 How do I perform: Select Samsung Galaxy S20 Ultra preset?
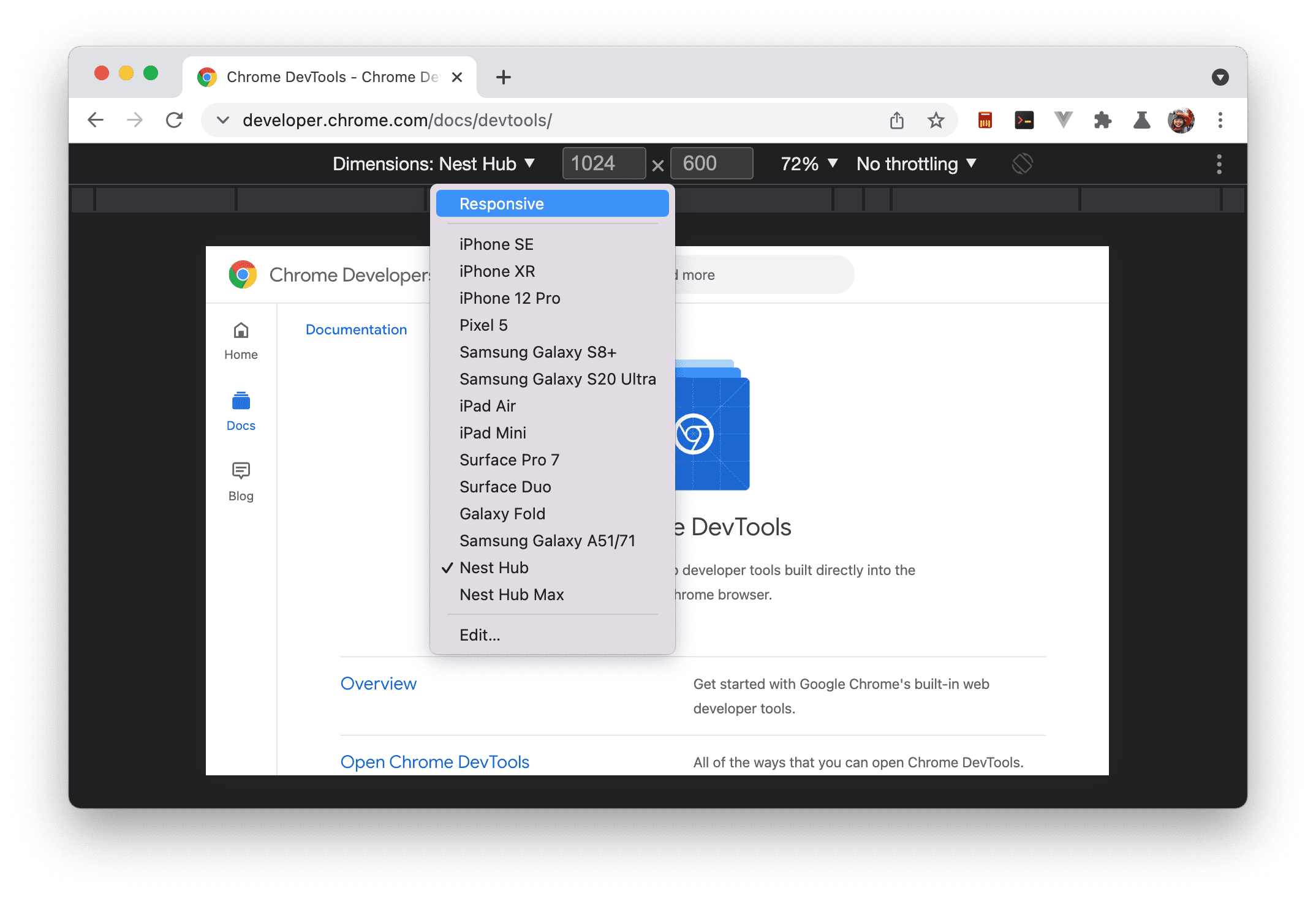click(555, 379)
